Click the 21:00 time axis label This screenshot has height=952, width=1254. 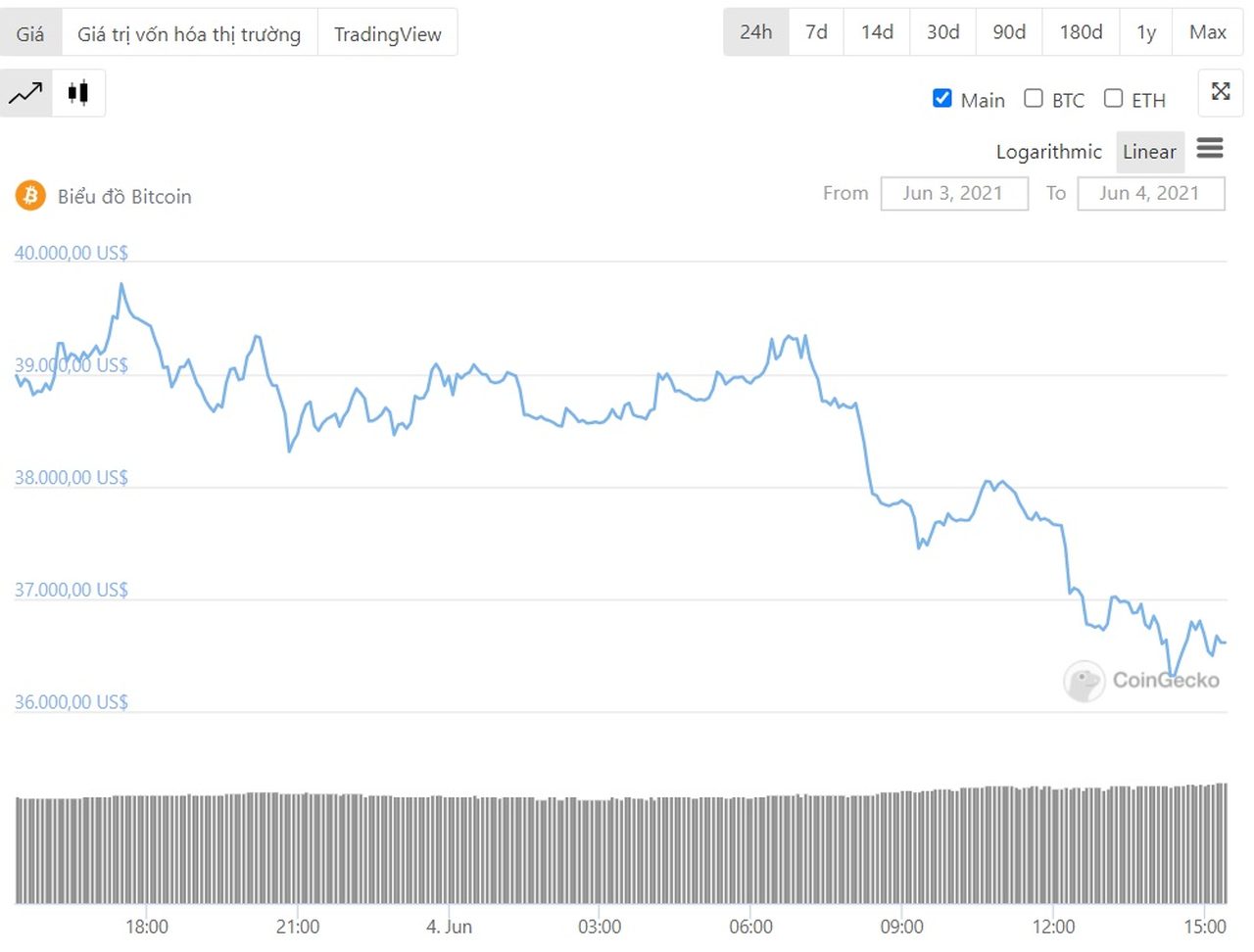pyautogui.click(x=298, y=927)
